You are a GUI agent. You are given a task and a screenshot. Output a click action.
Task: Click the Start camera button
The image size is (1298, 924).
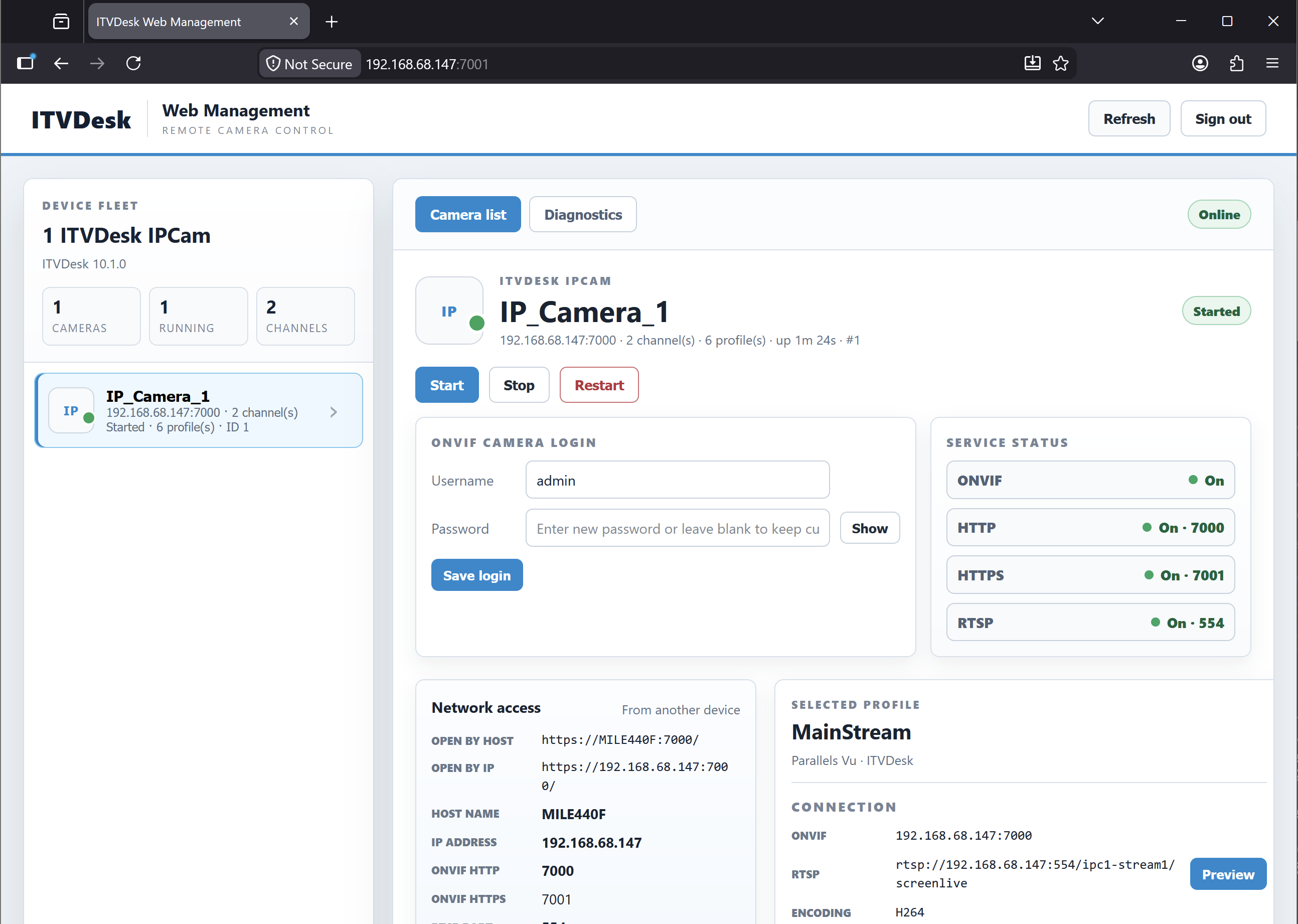446,385
